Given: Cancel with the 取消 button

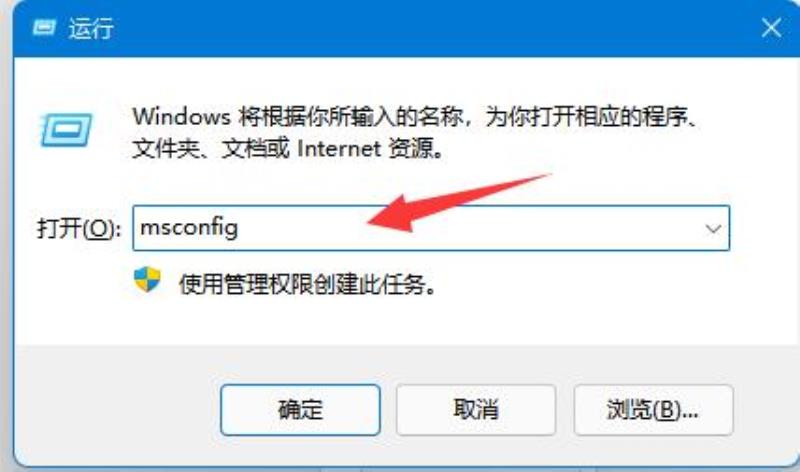Looking at the screenshot, I should pyautogui.click(x=476, y=410).
